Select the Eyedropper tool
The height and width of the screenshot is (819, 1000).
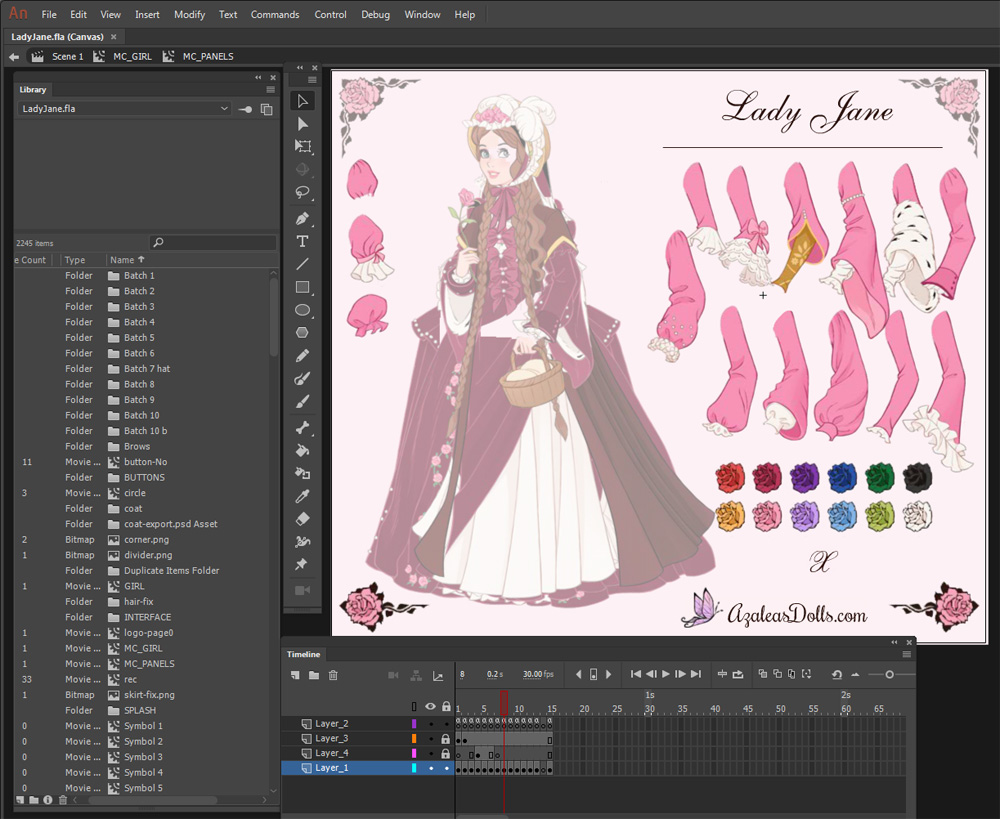coord(302,496)
